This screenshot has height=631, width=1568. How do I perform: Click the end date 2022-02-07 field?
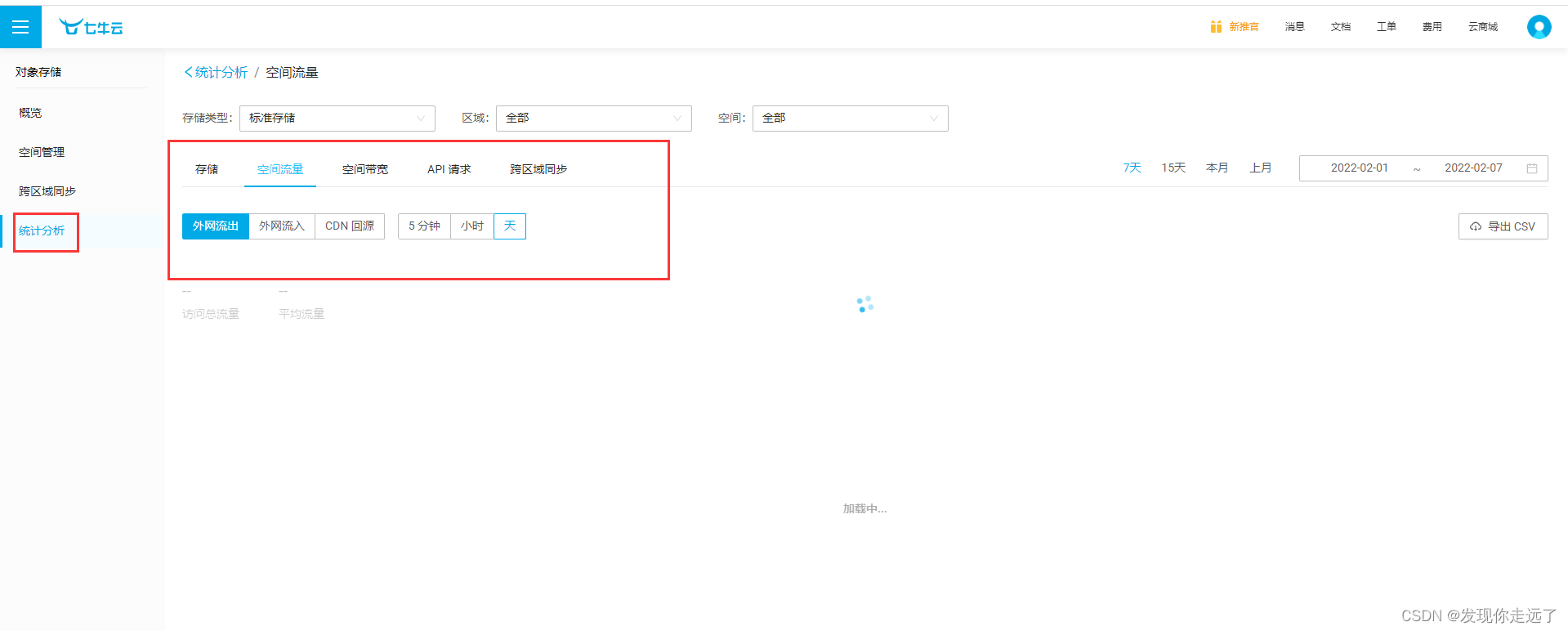tap(1473, 168)
